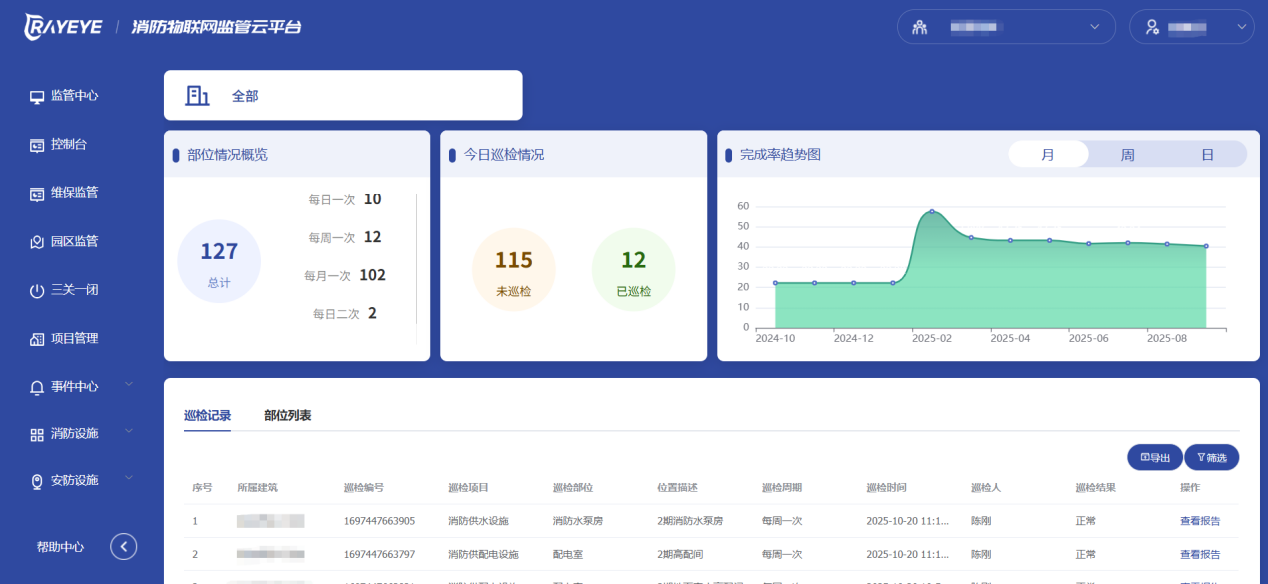Click the 项目管理 icon in sidebar

click(x=37, y=339)
